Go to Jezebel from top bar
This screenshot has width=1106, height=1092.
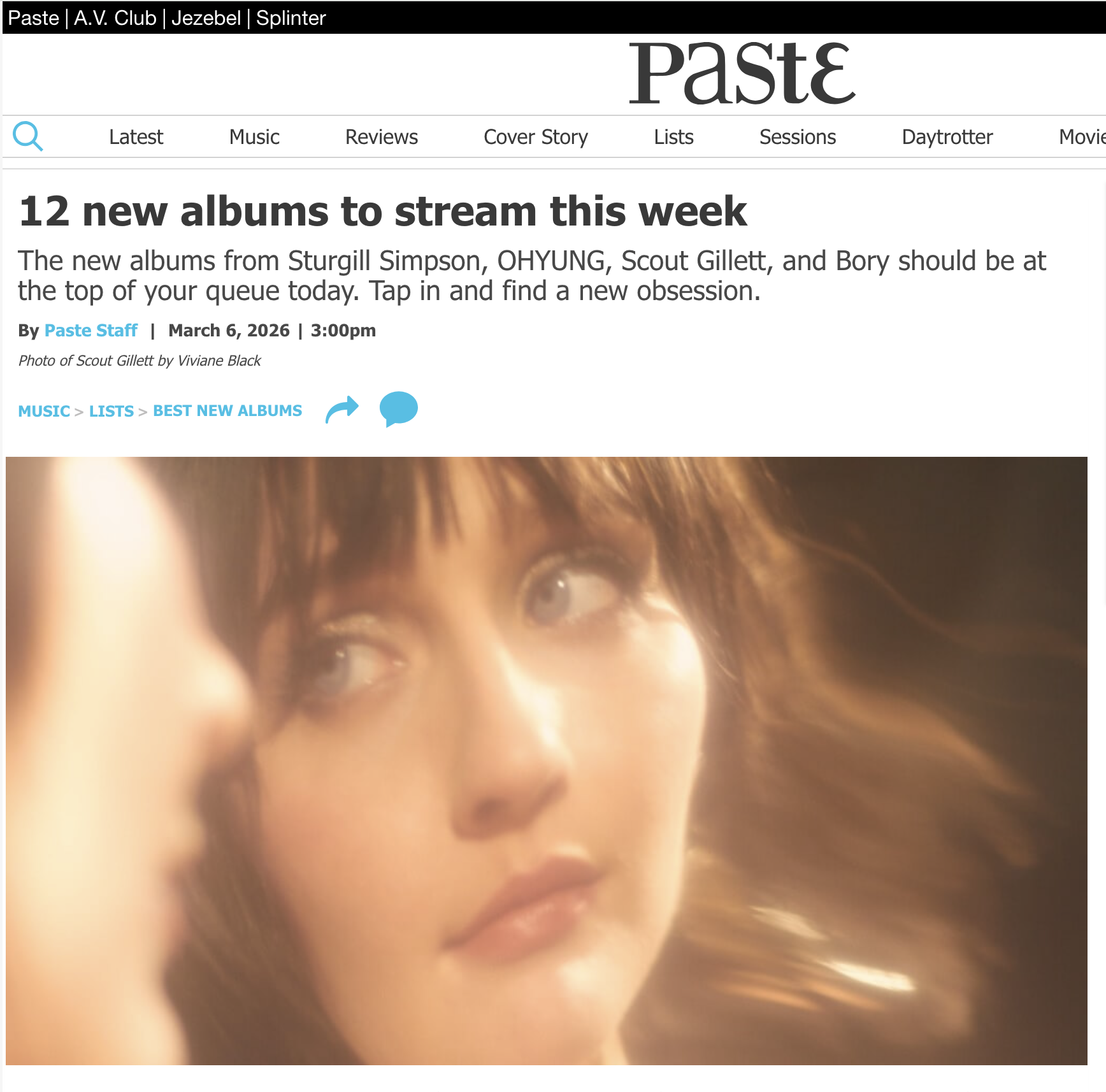click(x=206, y=18)
